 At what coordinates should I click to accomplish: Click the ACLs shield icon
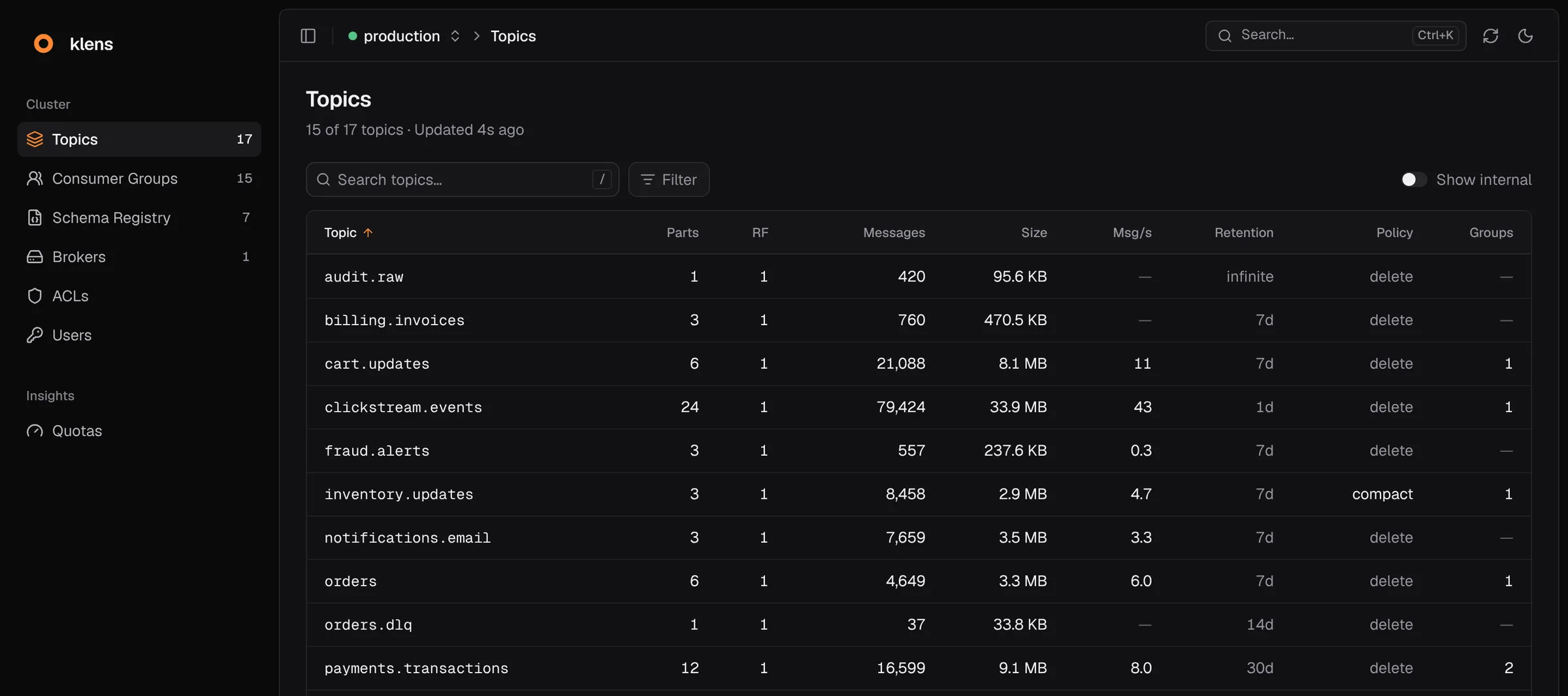[x=35, y=296]
